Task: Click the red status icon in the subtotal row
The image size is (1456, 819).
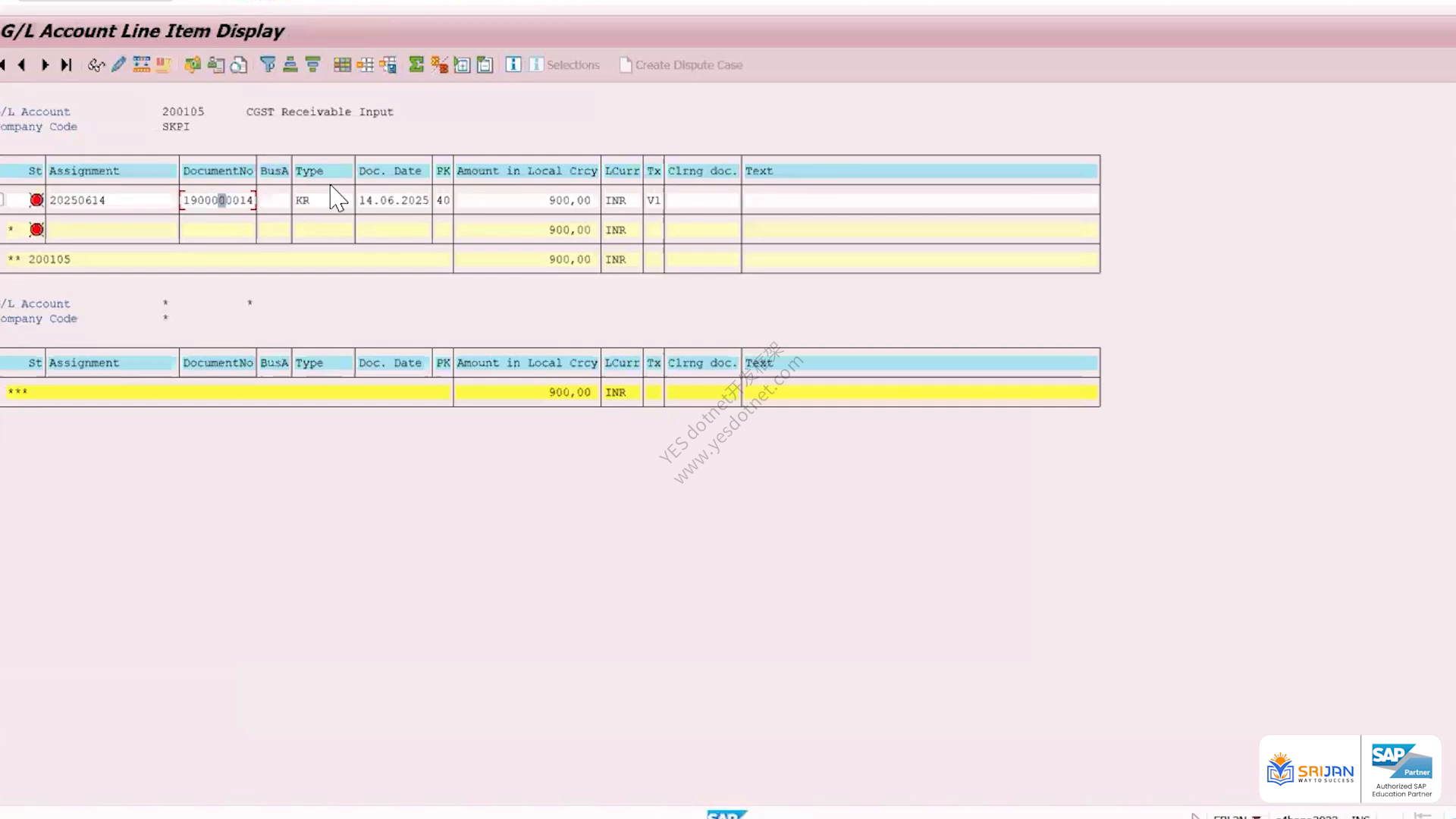Action: (x=36, y=230)
